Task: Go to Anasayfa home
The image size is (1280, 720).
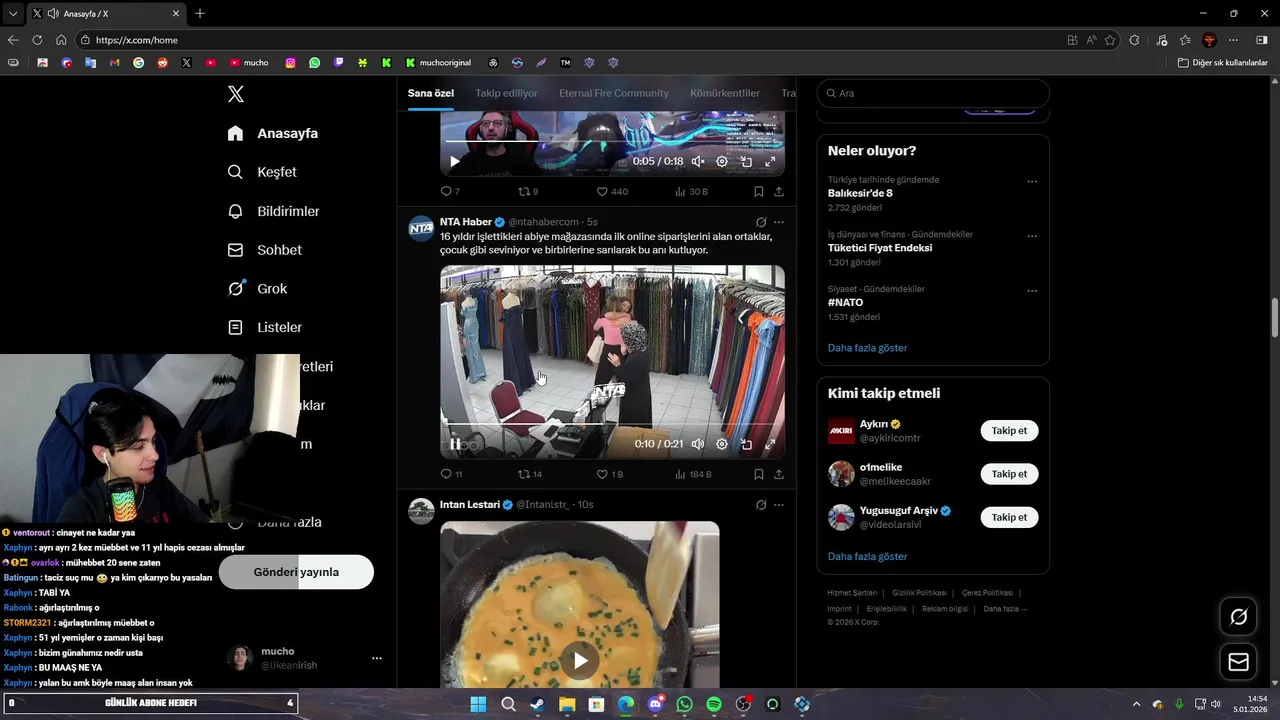Action: point(272,133)
